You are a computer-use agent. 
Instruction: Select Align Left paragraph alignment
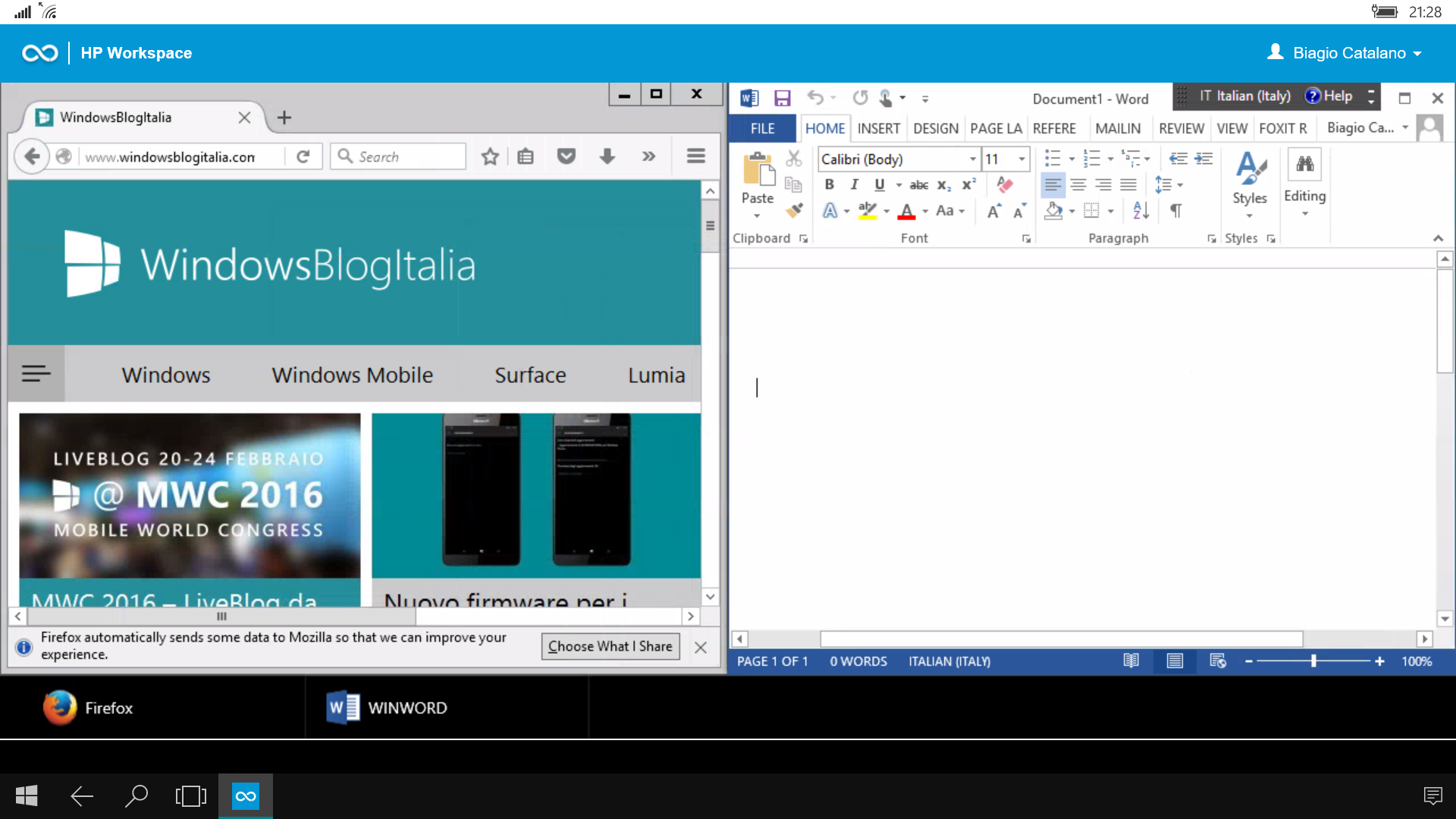point(1053,184)
